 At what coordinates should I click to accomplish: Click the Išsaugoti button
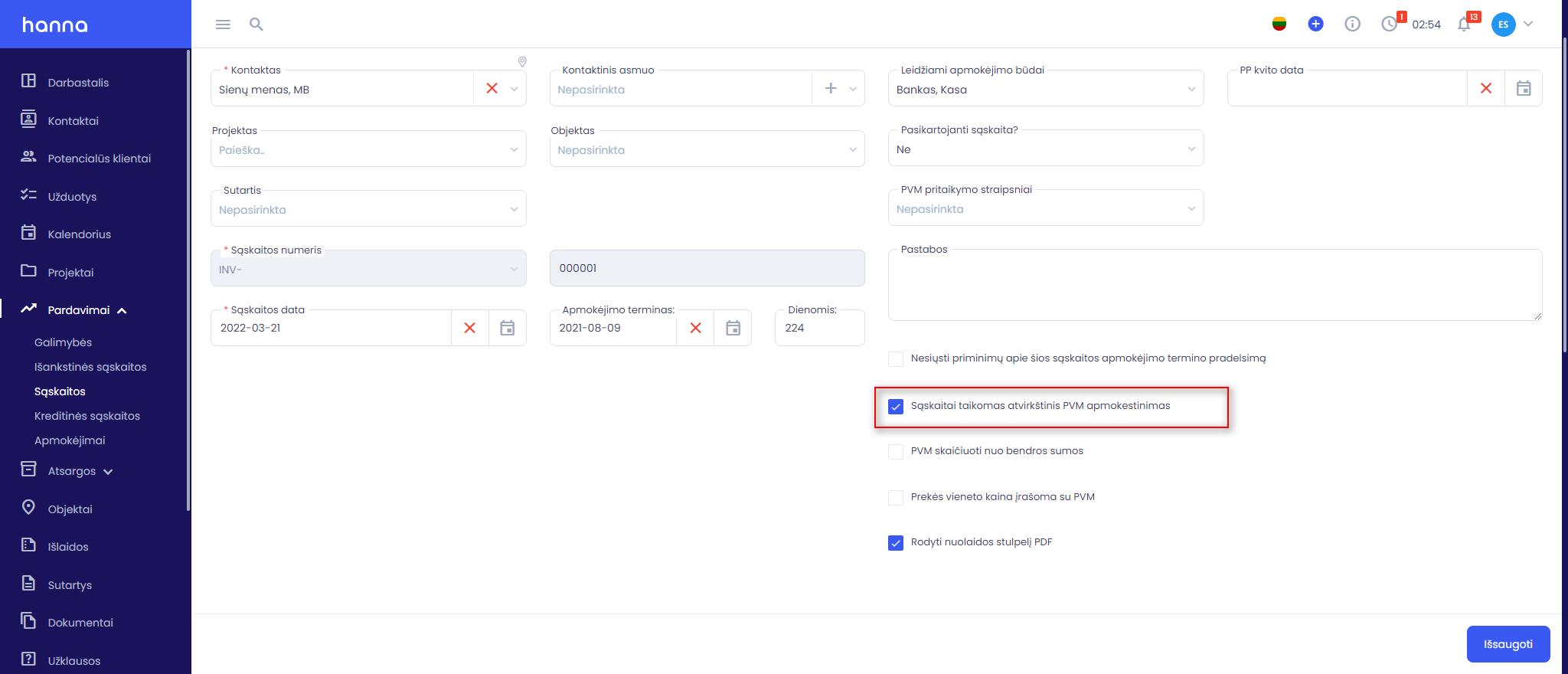click(1508, 644)
